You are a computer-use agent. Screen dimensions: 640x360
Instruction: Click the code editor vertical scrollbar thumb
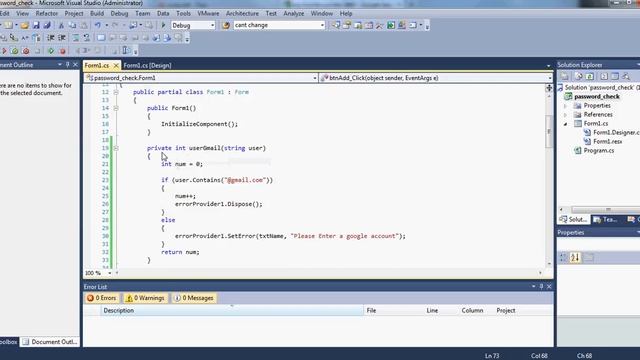click(549, 132)
